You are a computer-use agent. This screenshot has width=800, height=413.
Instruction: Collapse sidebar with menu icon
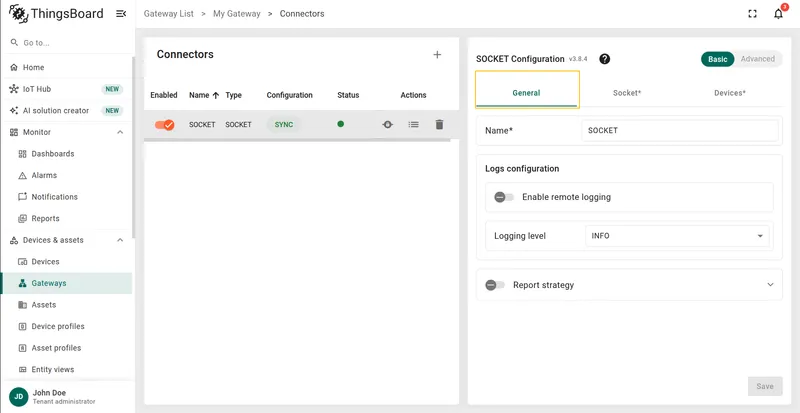tap(121, 14)
